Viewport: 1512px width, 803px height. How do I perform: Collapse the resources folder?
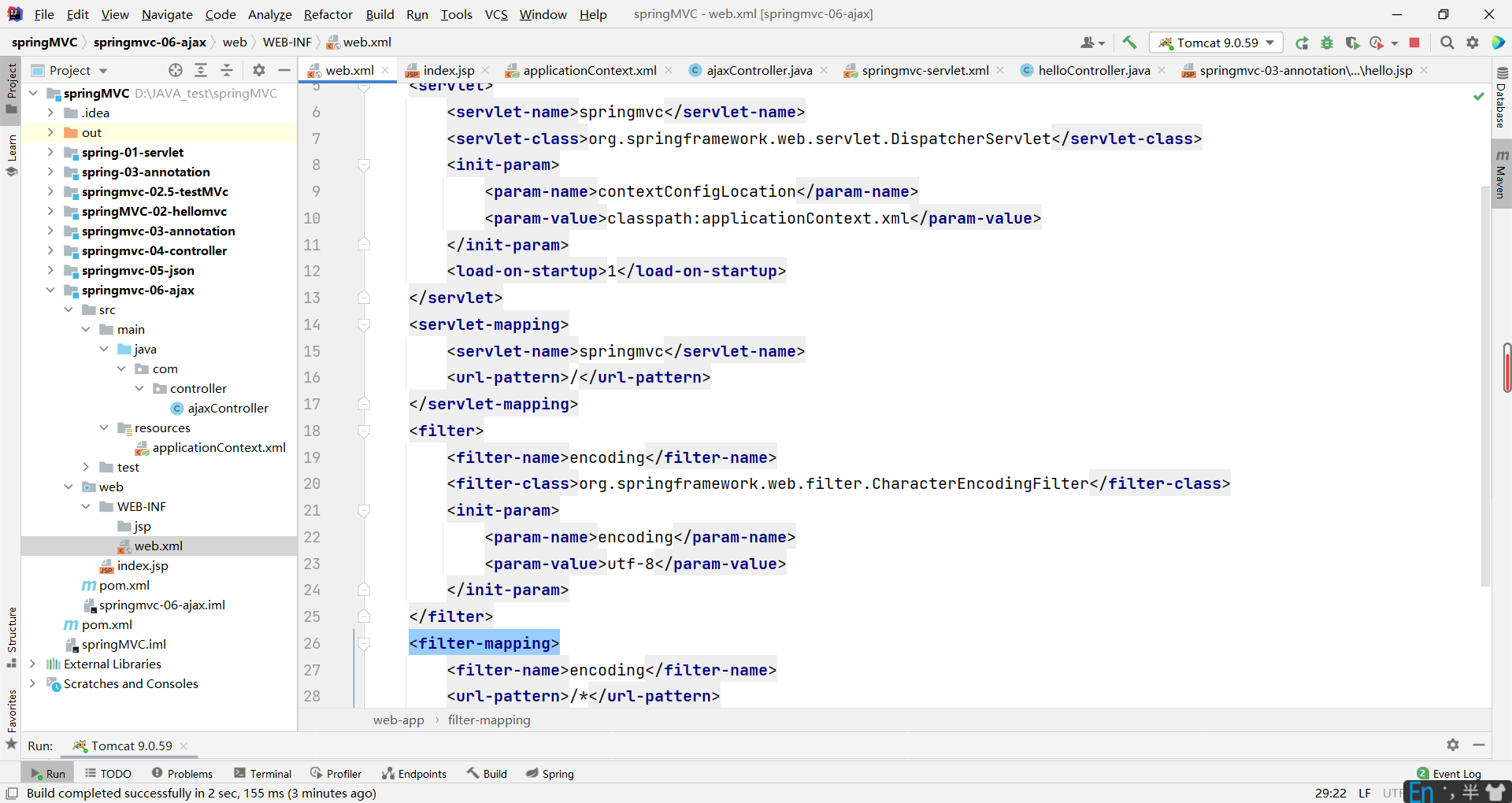pos(103,427)
